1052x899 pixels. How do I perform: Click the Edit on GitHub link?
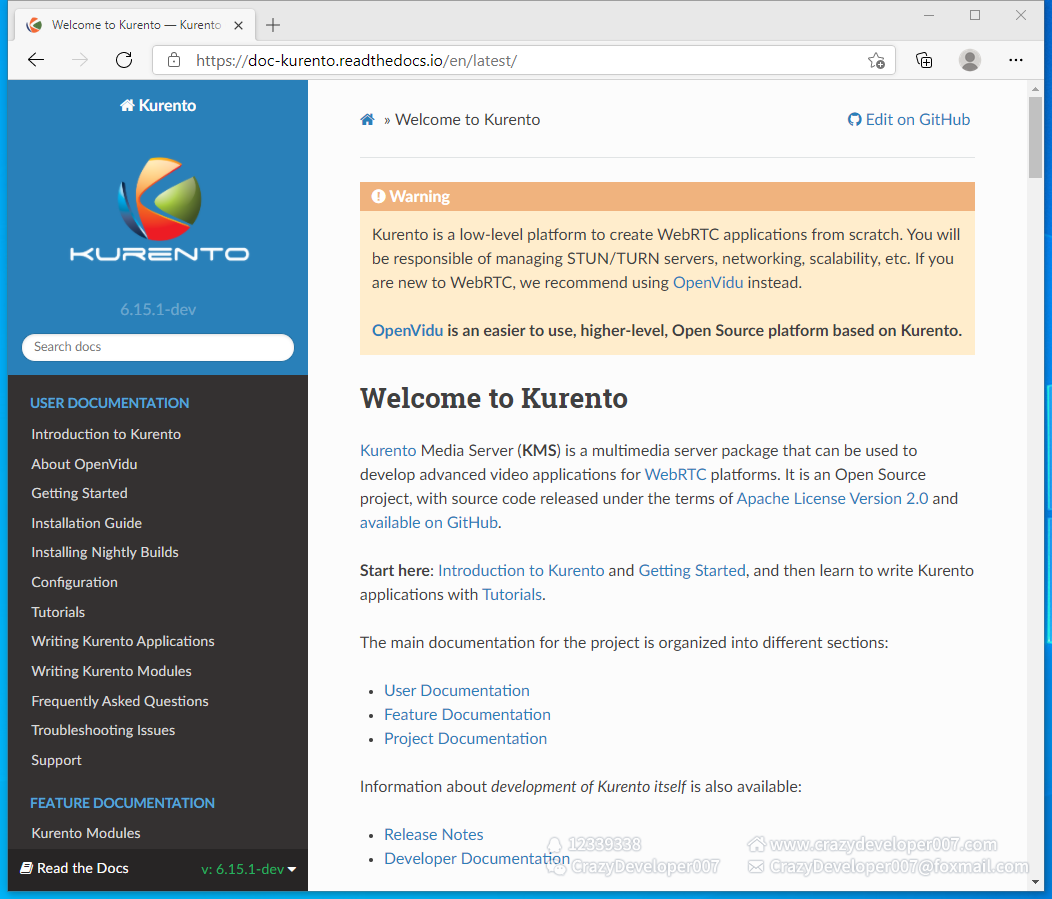click(x=909, y=120)
